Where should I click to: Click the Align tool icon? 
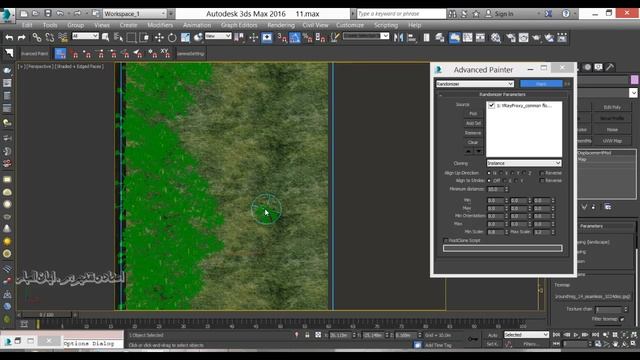(412, 38)
